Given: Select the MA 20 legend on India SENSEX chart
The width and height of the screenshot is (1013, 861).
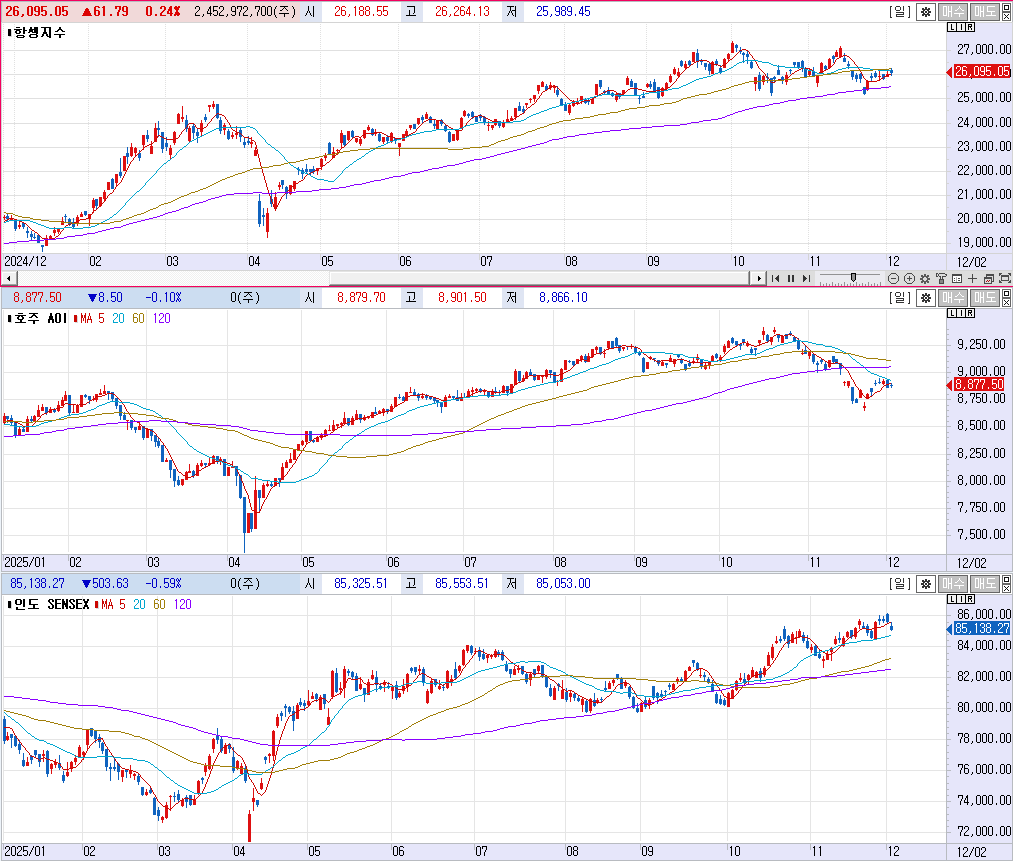Looking at the screenshot, I should point(140,605).
